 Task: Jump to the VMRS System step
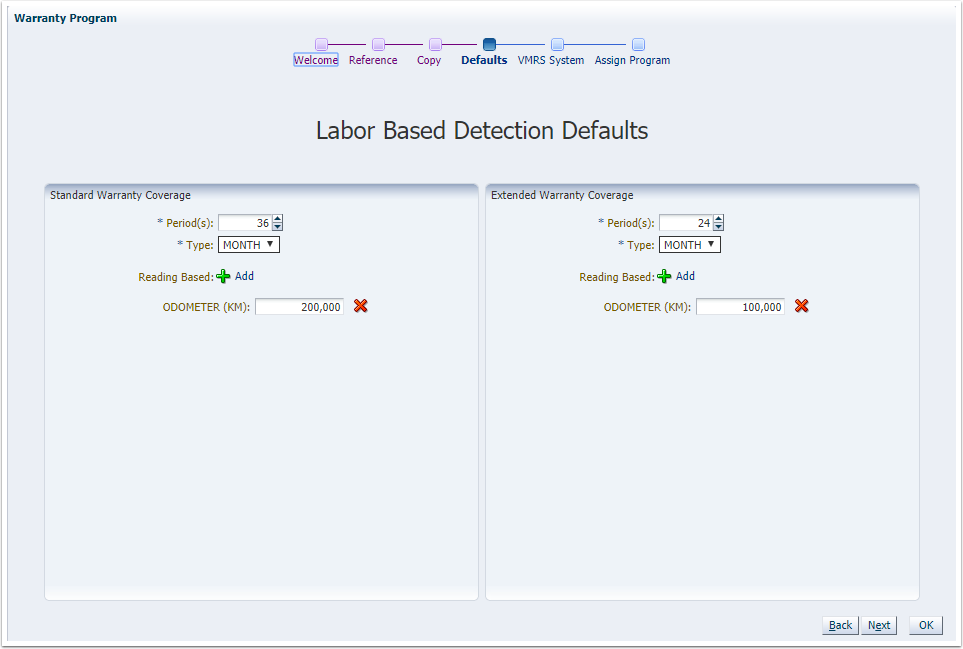551,60
